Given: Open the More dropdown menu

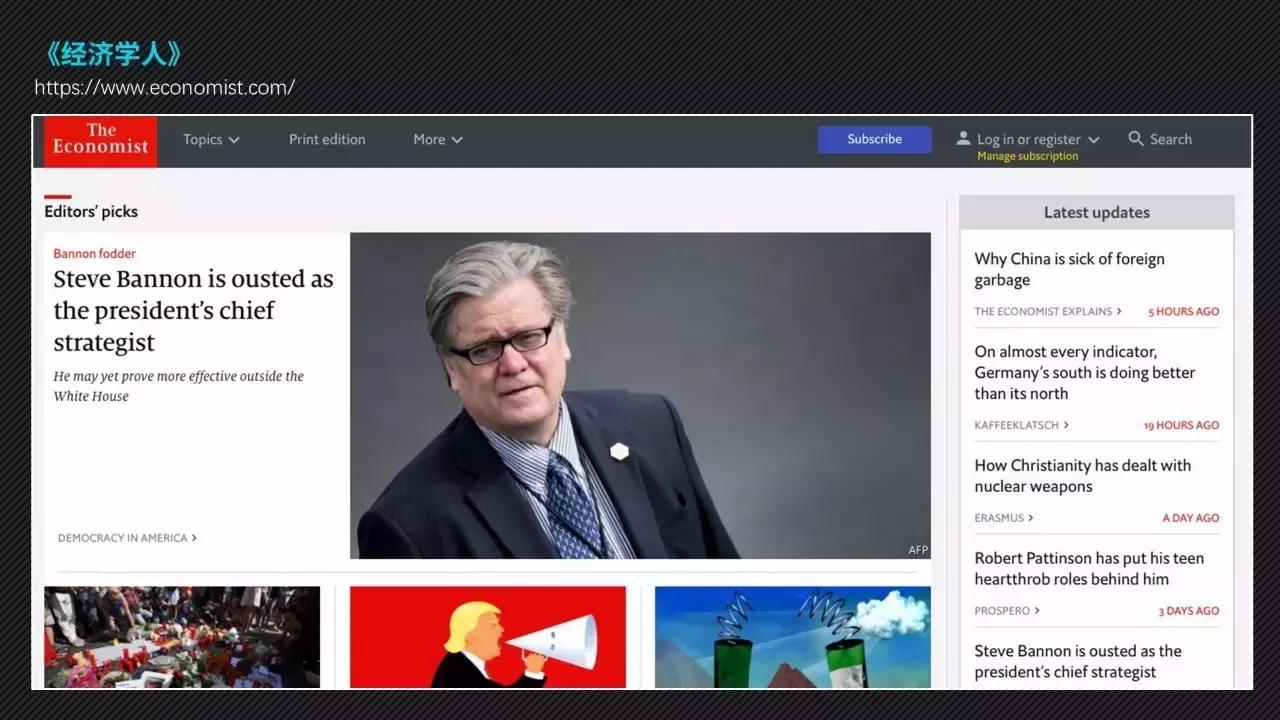Looking at the screenshot, I should point(437,140).
